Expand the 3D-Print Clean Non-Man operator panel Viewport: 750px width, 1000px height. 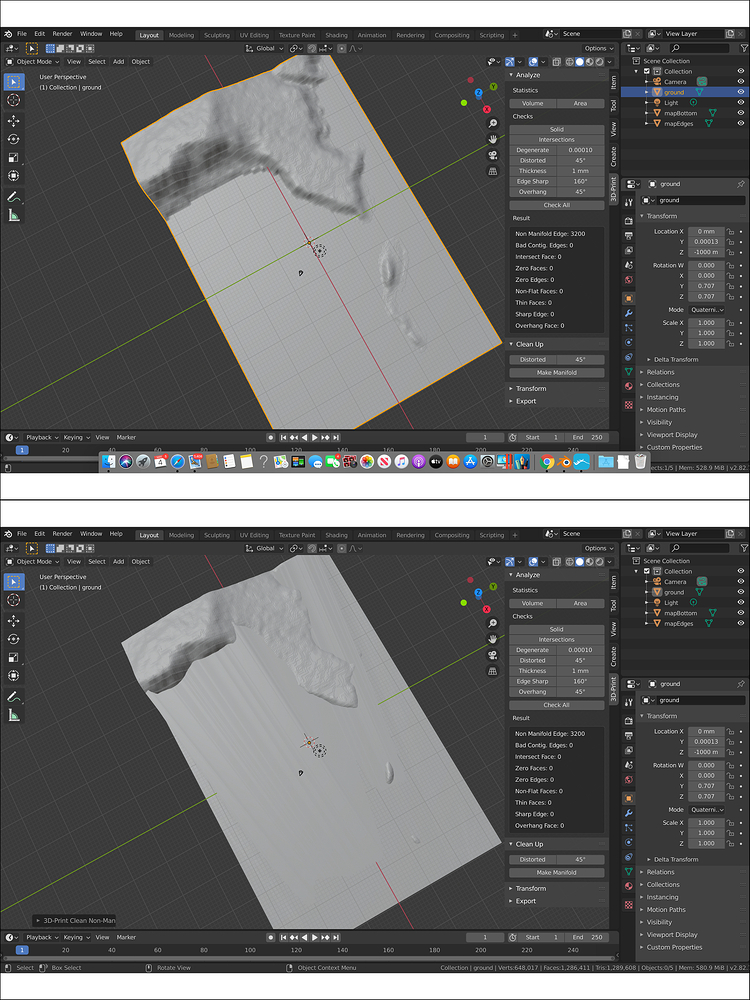(x=75, y=921)
